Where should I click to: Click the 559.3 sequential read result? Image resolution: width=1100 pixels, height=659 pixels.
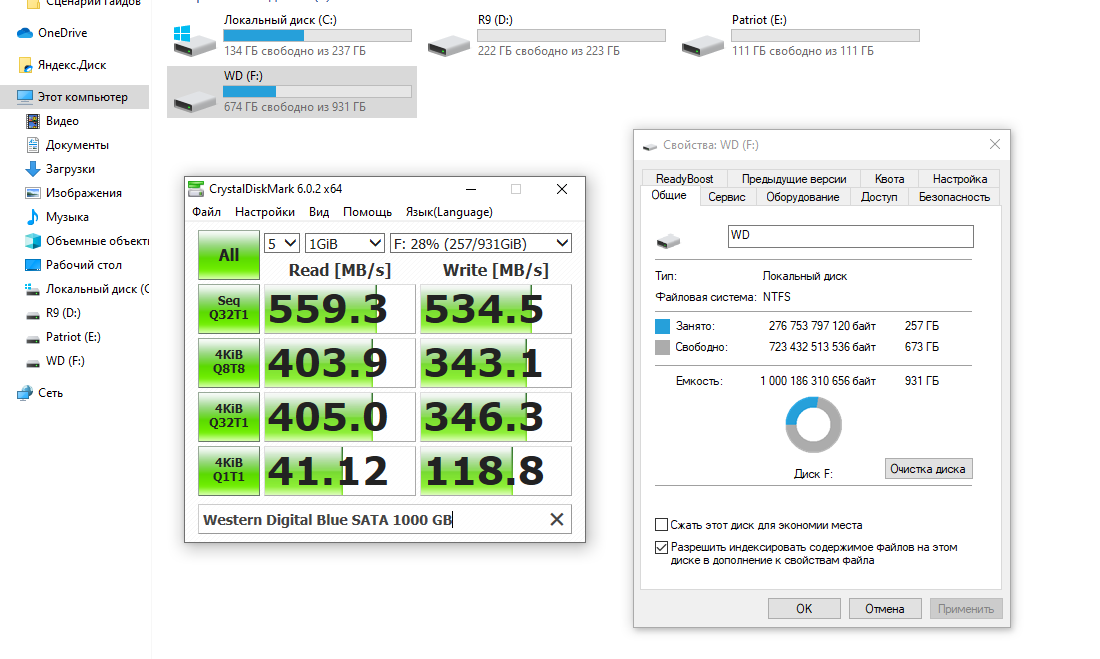340,309
